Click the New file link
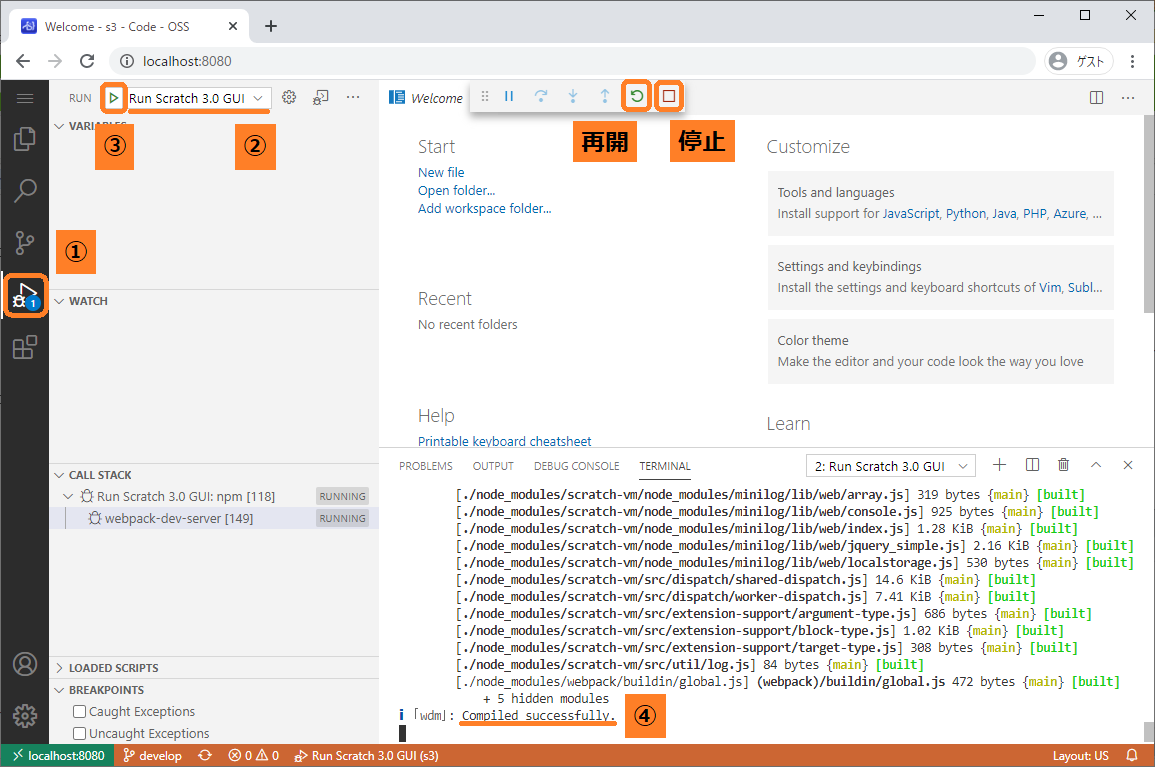Viewport: 1155px width, 767px height. pos(441,172)
